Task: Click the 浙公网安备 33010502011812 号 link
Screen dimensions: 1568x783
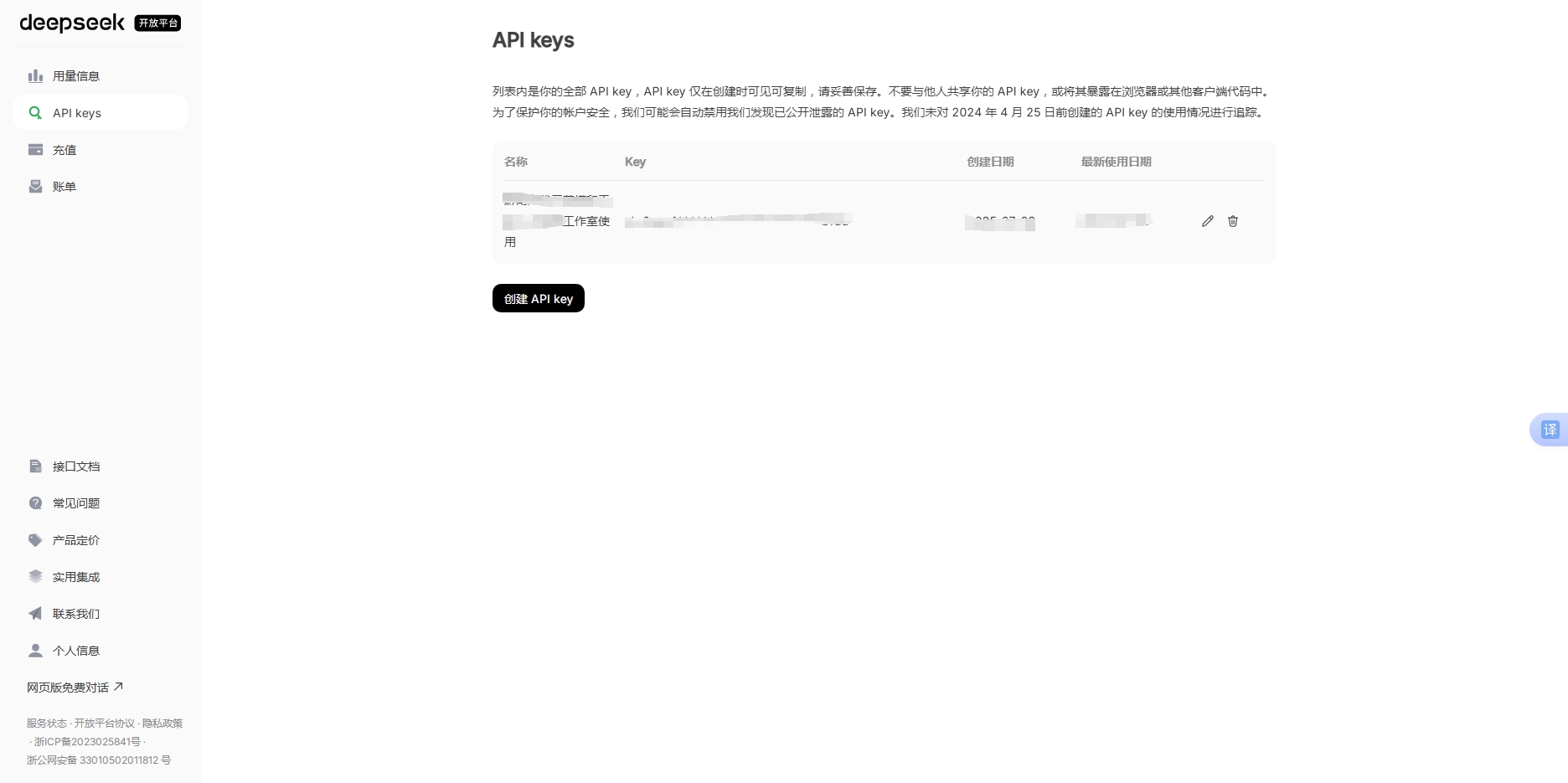Action: pos(99,760)
